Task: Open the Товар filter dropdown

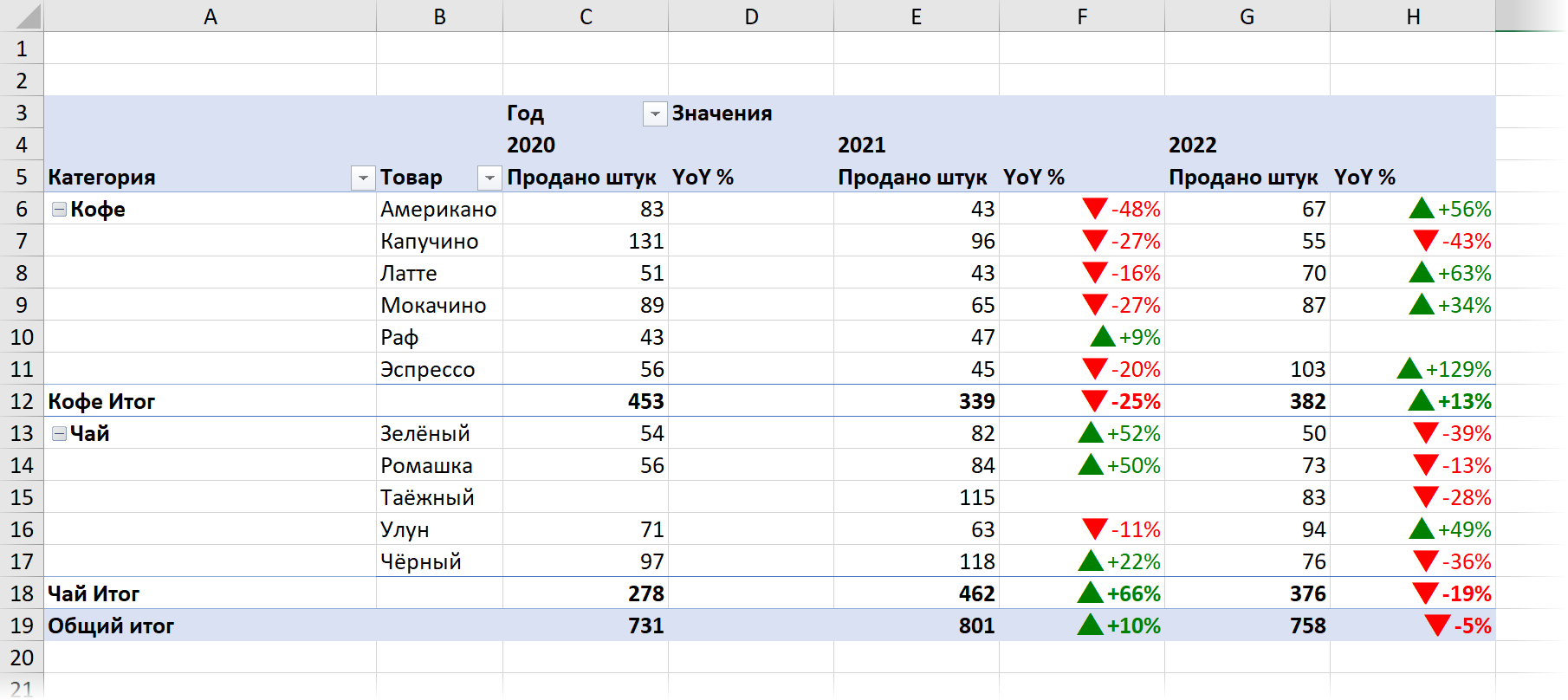Action: click(x=489, y=178)
